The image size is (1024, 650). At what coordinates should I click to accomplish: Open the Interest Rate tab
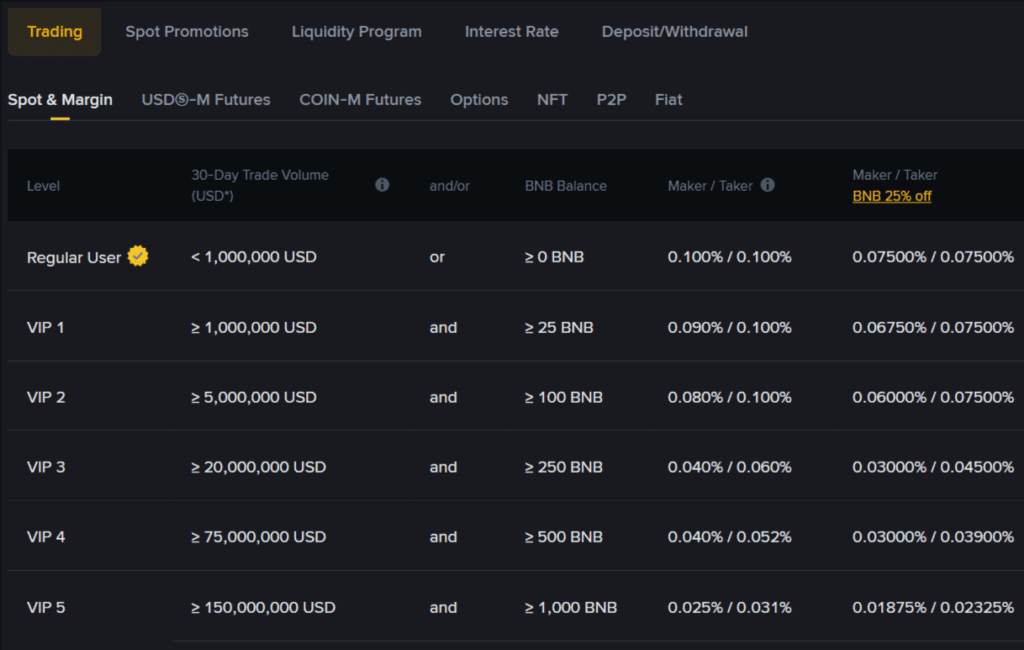pos(511,31)
